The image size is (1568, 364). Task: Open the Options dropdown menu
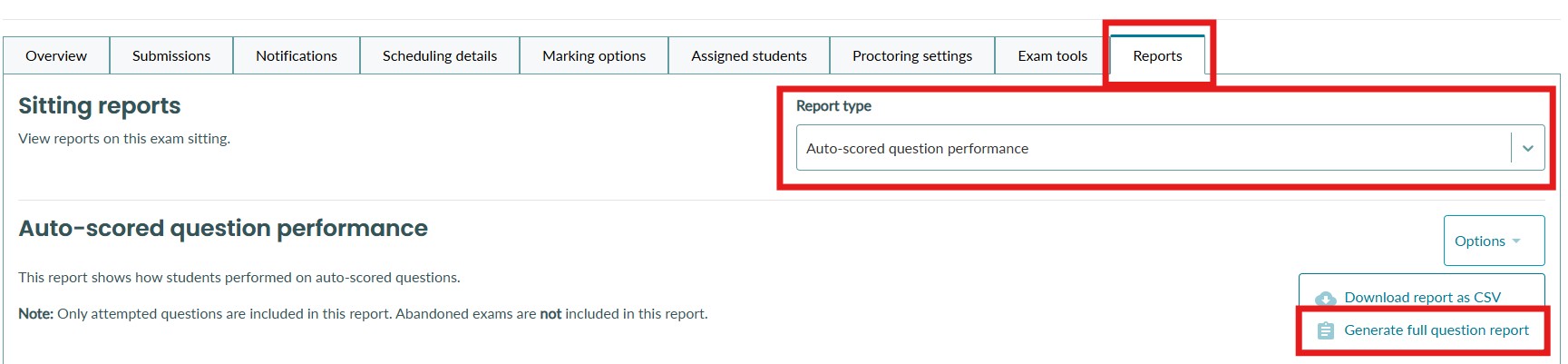[x=1493, y=241]
